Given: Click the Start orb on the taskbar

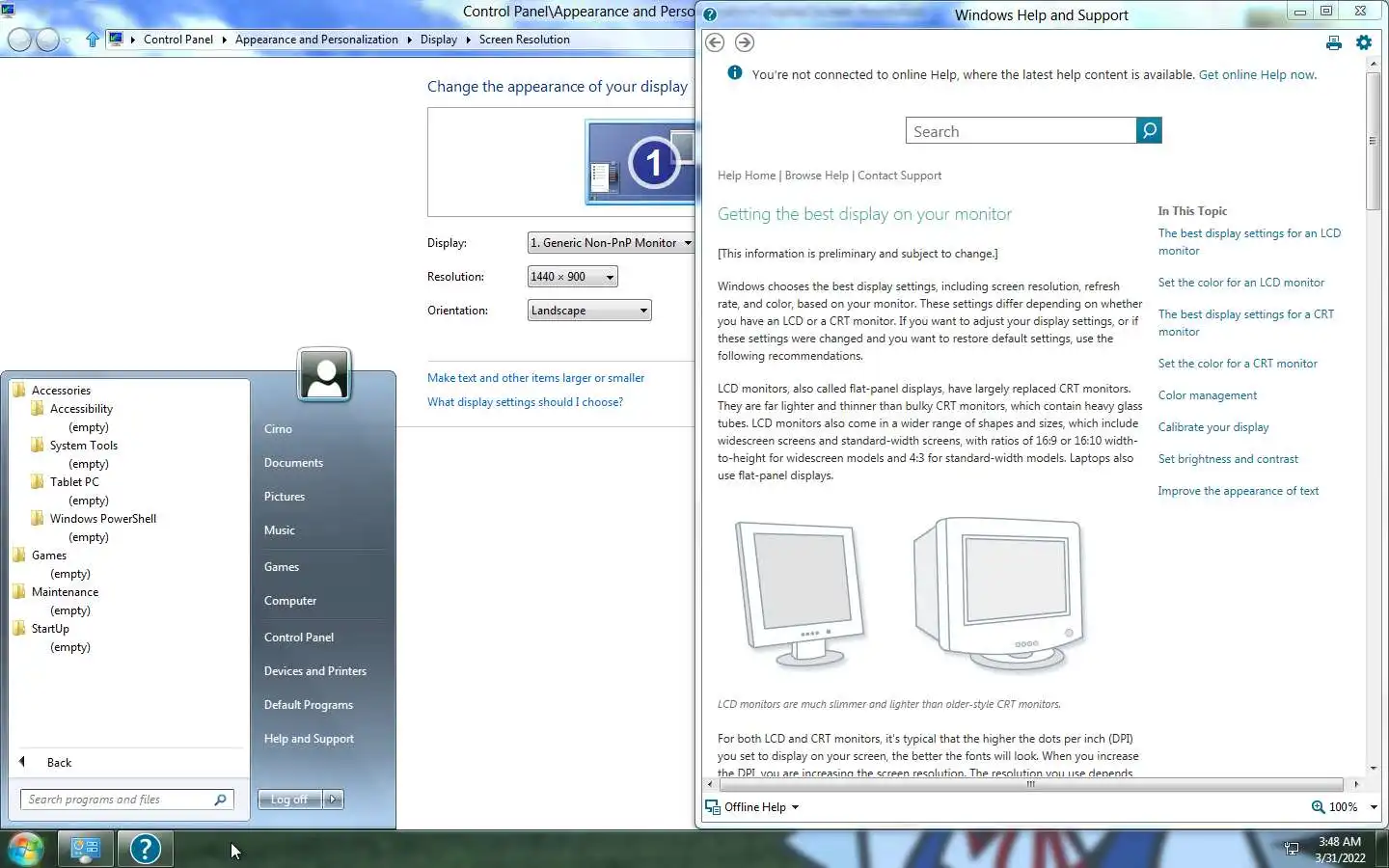Looking at the screenshot, I should coord(26,849).
